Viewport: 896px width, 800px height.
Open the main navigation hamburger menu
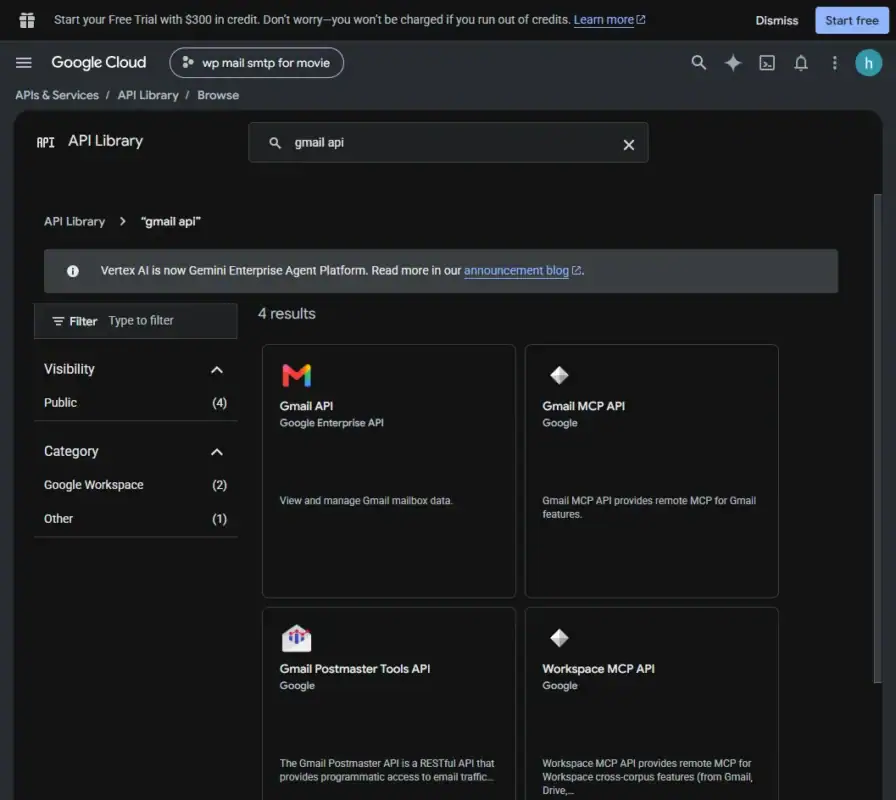23,62
